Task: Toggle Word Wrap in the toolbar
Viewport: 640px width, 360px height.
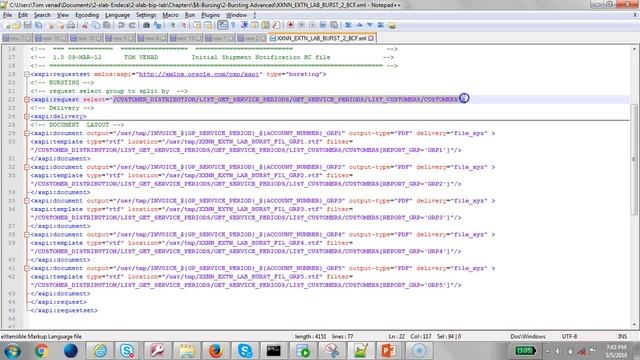Action: [222, 25]
